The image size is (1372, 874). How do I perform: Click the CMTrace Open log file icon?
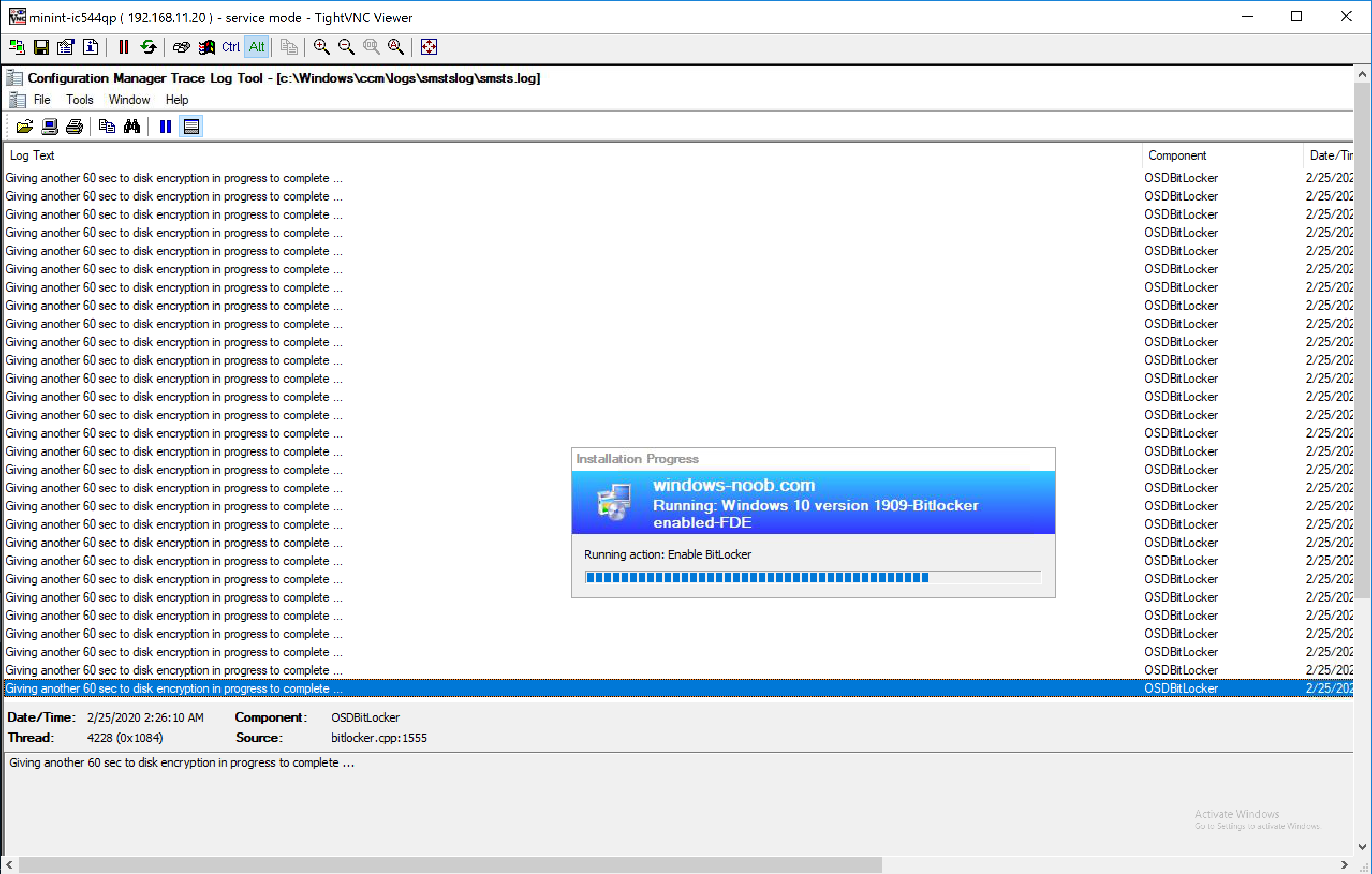coord(25,127)
